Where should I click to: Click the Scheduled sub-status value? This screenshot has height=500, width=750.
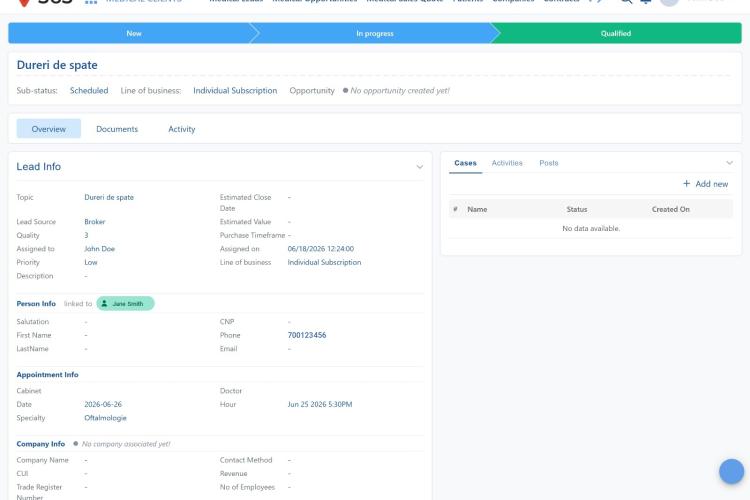tap(89, 90)
